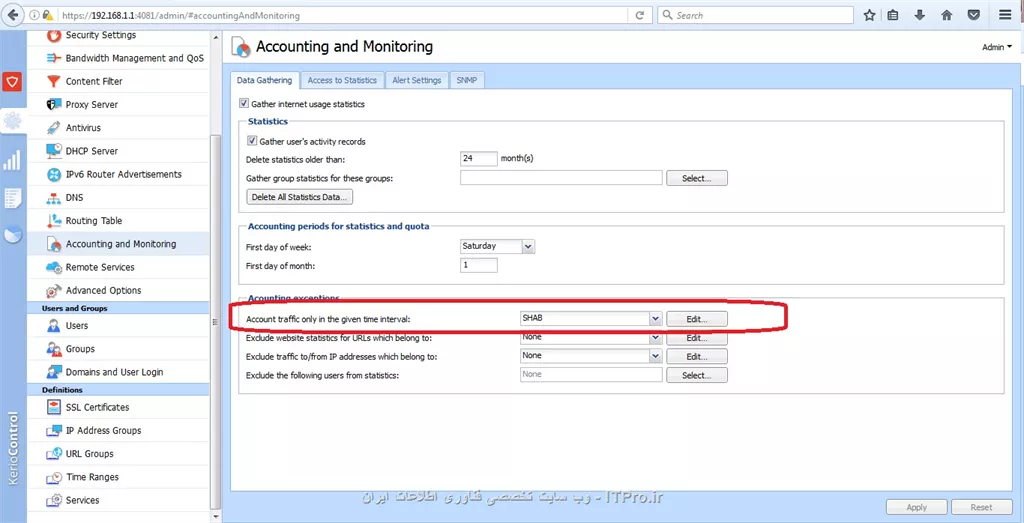Select the Proxy Server icon
Viewport: 1024px width, 523px height.
pos(54,104)
